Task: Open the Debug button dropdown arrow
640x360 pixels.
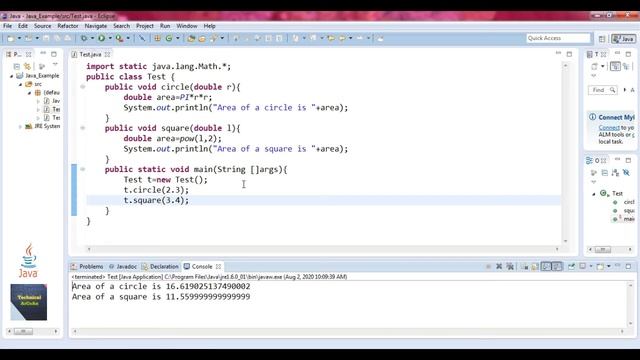Action: pos(92,38)
